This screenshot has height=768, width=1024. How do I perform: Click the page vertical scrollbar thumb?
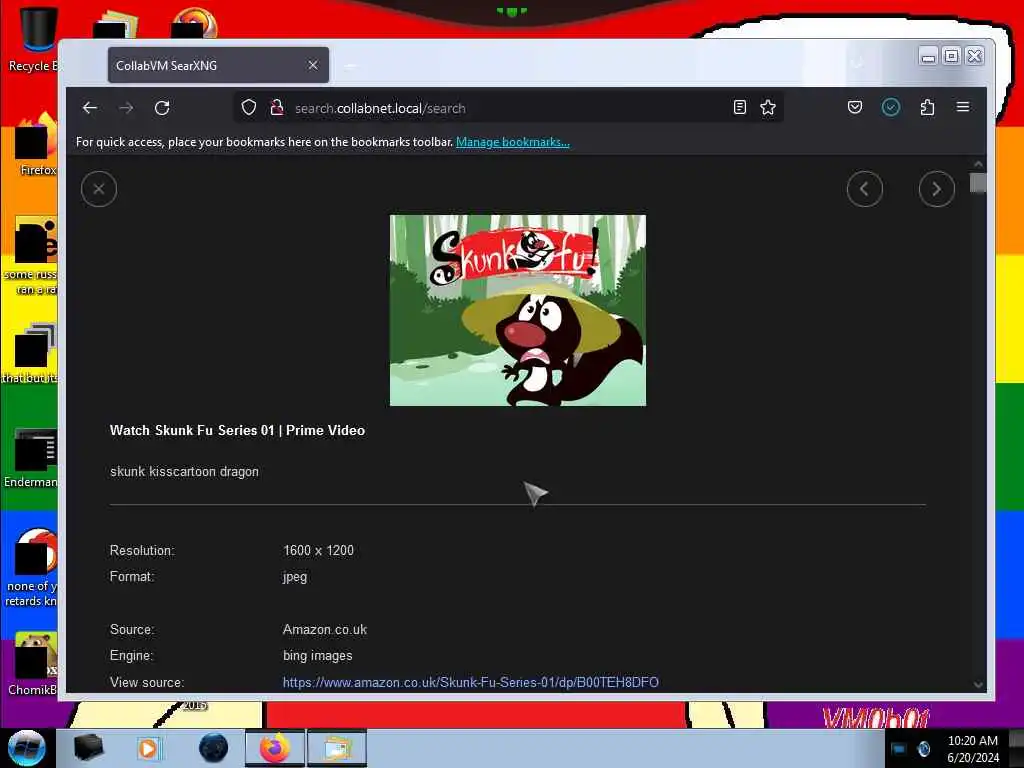pos(978,183)
